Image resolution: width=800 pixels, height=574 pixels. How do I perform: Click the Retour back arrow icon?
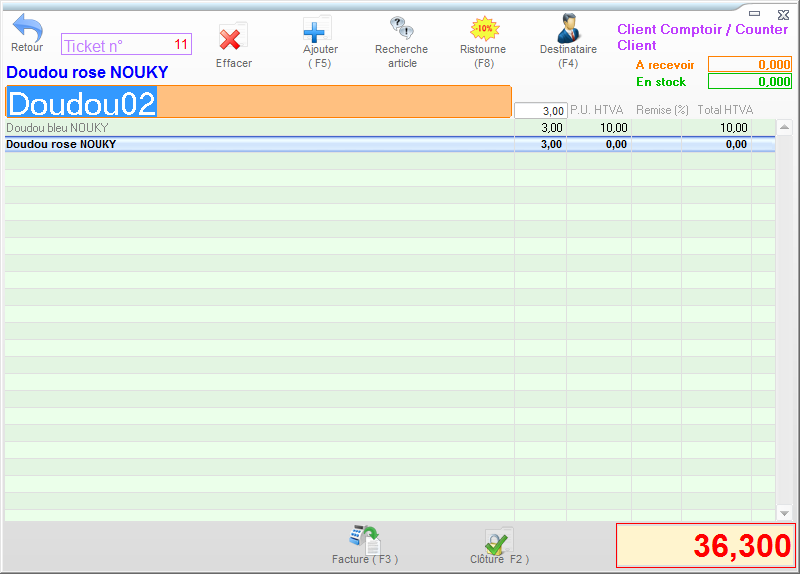pyautogui.click(x=27, y=28)
